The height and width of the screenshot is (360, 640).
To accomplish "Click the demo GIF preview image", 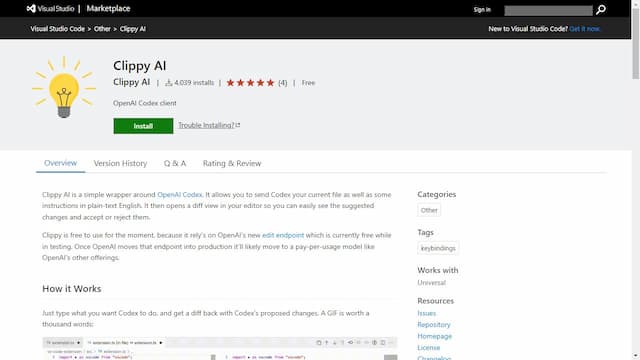I will tap(220, 348).
